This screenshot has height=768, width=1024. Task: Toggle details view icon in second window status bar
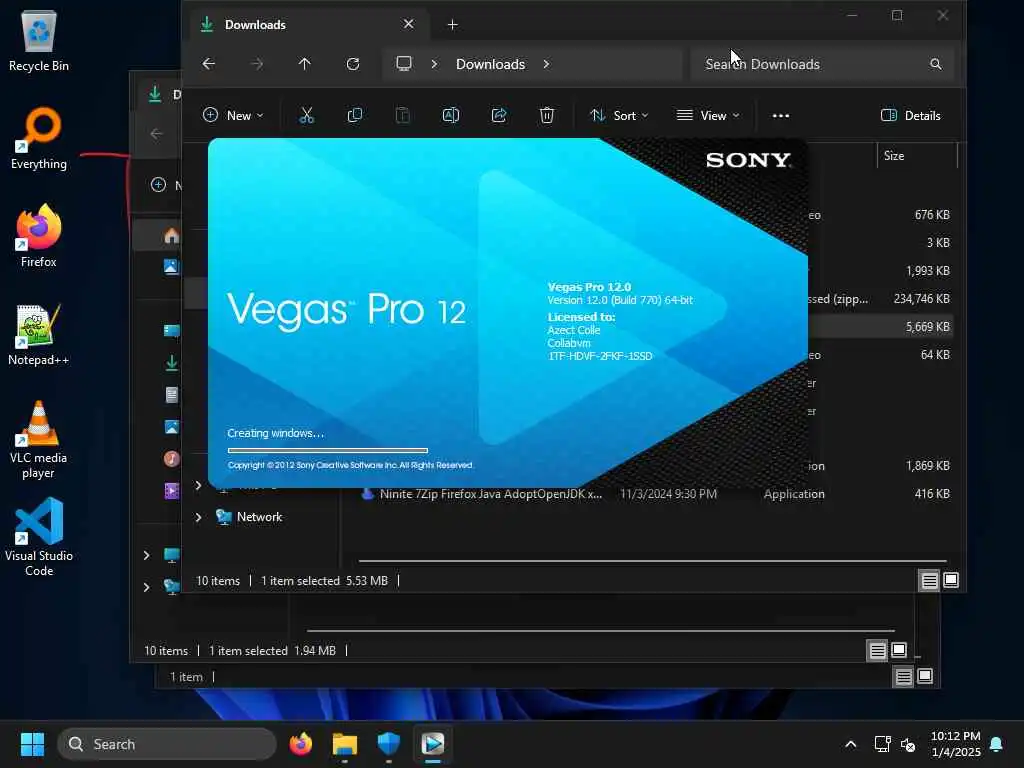coord(877,650)
